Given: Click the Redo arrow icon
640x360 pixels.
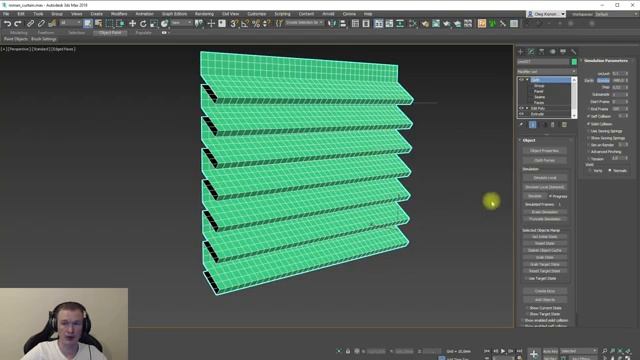Looking at the screenshot, I should [x=18, y=24].
